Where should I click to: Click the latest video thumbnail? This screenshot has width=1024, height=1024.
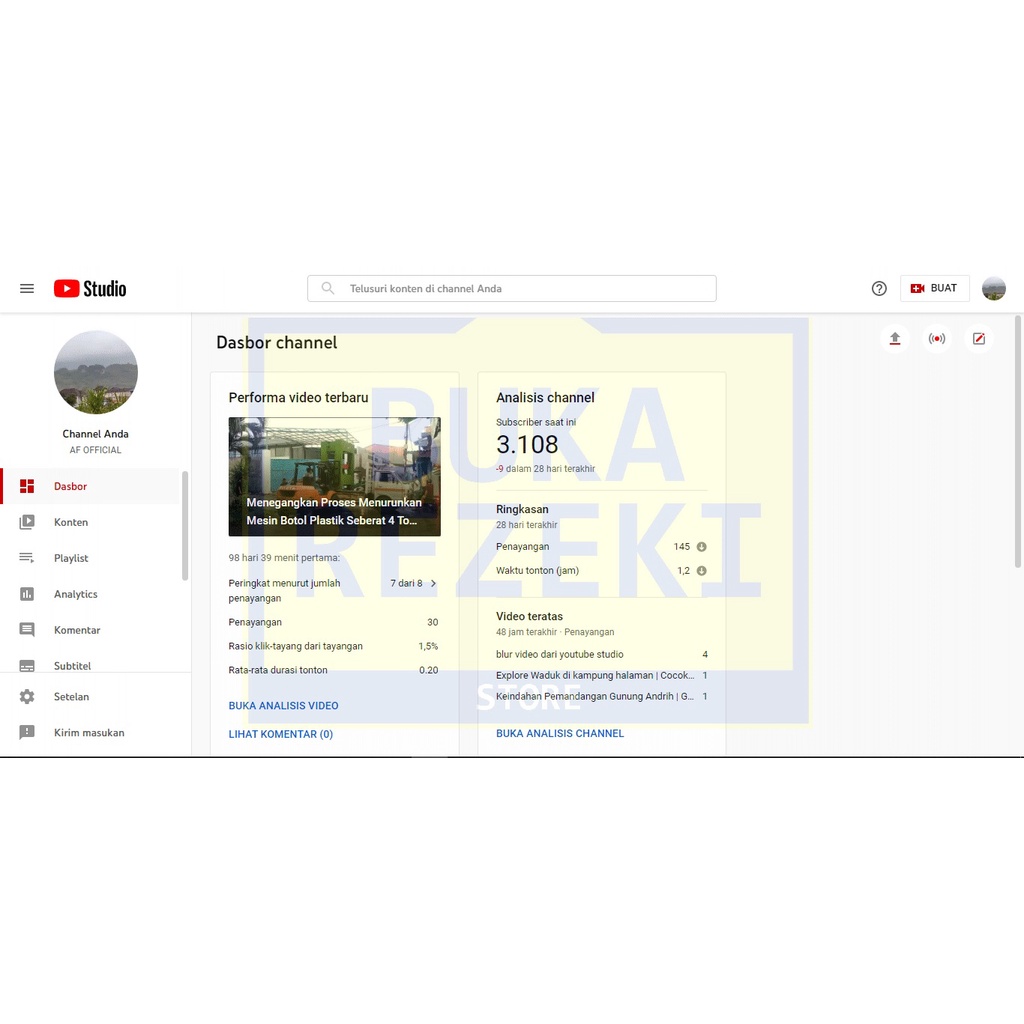click(334, 477)
